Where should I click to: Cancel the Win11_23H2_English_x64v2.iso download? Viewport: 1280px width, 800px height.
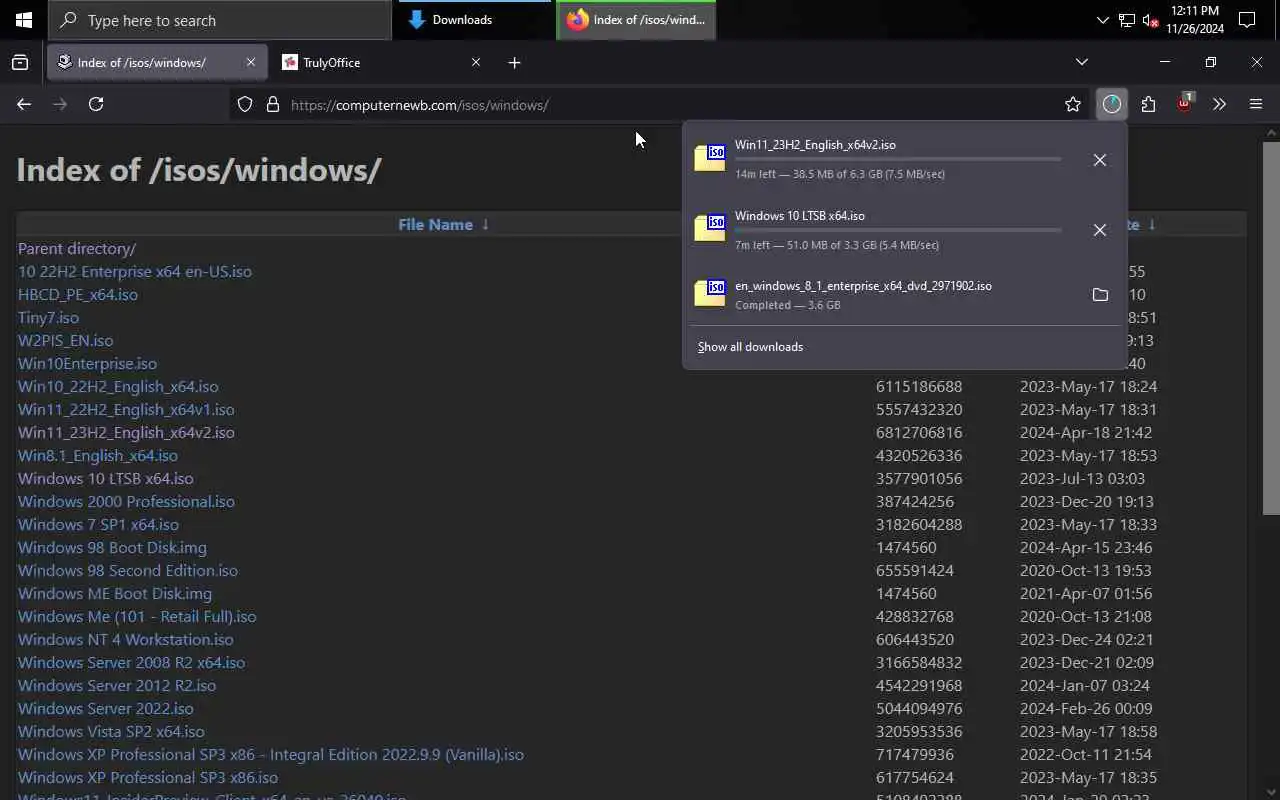(x=1100, y=160)
